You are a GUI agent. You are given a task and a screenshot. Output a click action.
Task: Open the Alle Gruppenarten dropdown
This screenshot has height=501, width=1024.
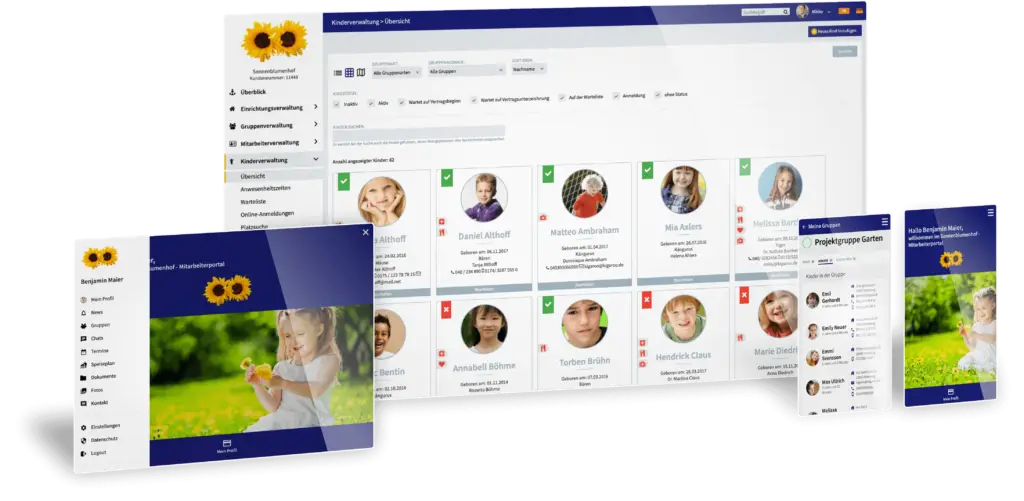point(396,71)
